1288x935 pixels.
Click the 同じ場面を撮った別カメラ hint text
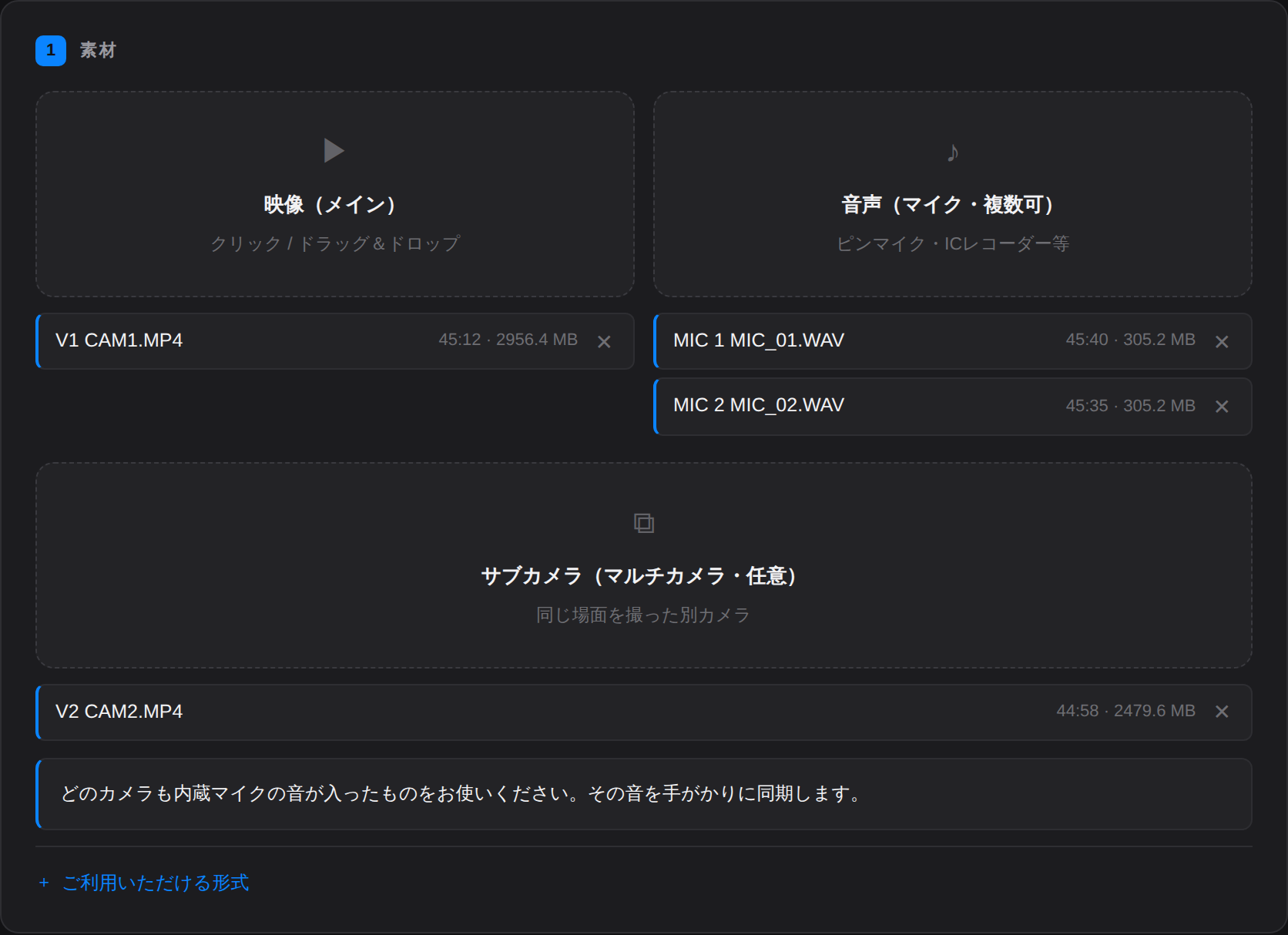coord(643,615)
